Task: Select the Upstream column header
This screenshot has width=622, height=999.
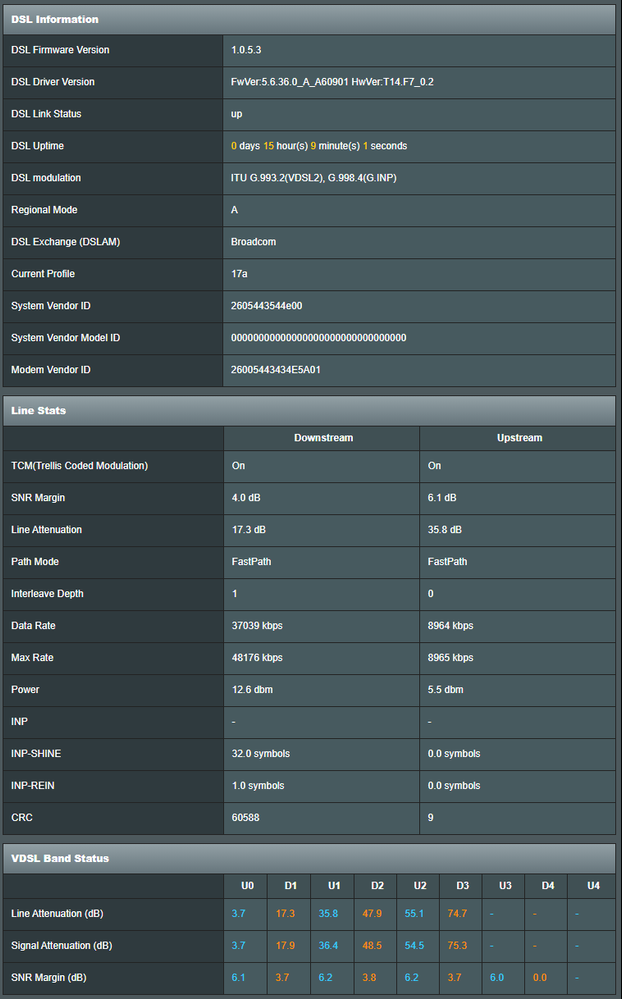Action: coord(517,438)
